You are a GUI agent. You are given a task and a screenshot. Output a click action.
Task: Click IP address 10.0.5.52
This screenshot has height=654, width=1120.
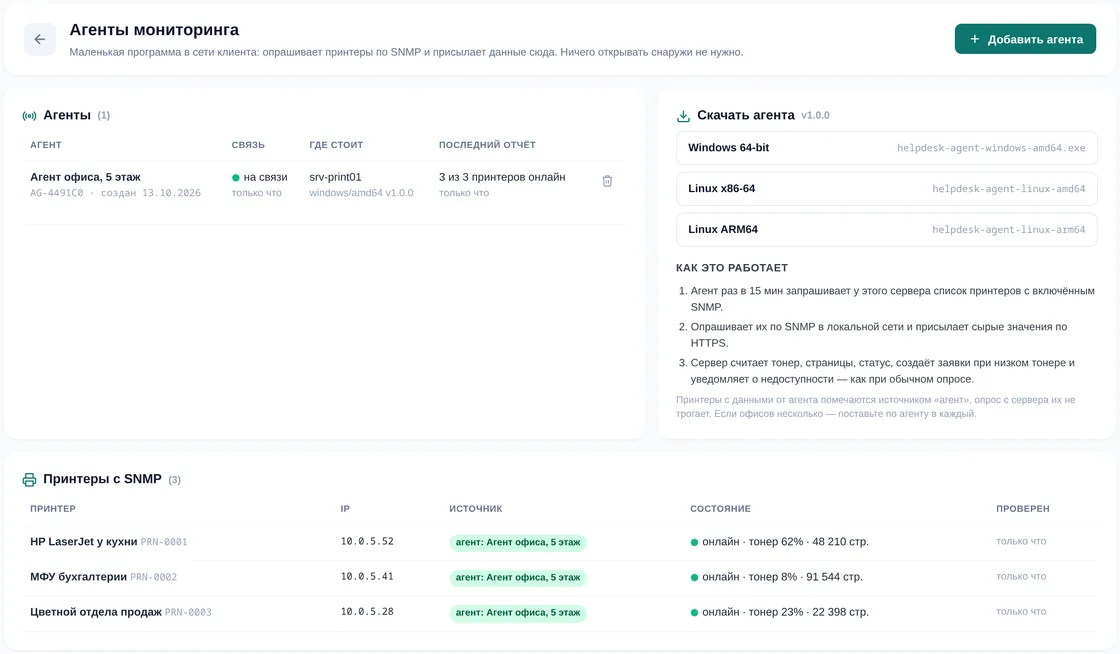click(367, 541)
